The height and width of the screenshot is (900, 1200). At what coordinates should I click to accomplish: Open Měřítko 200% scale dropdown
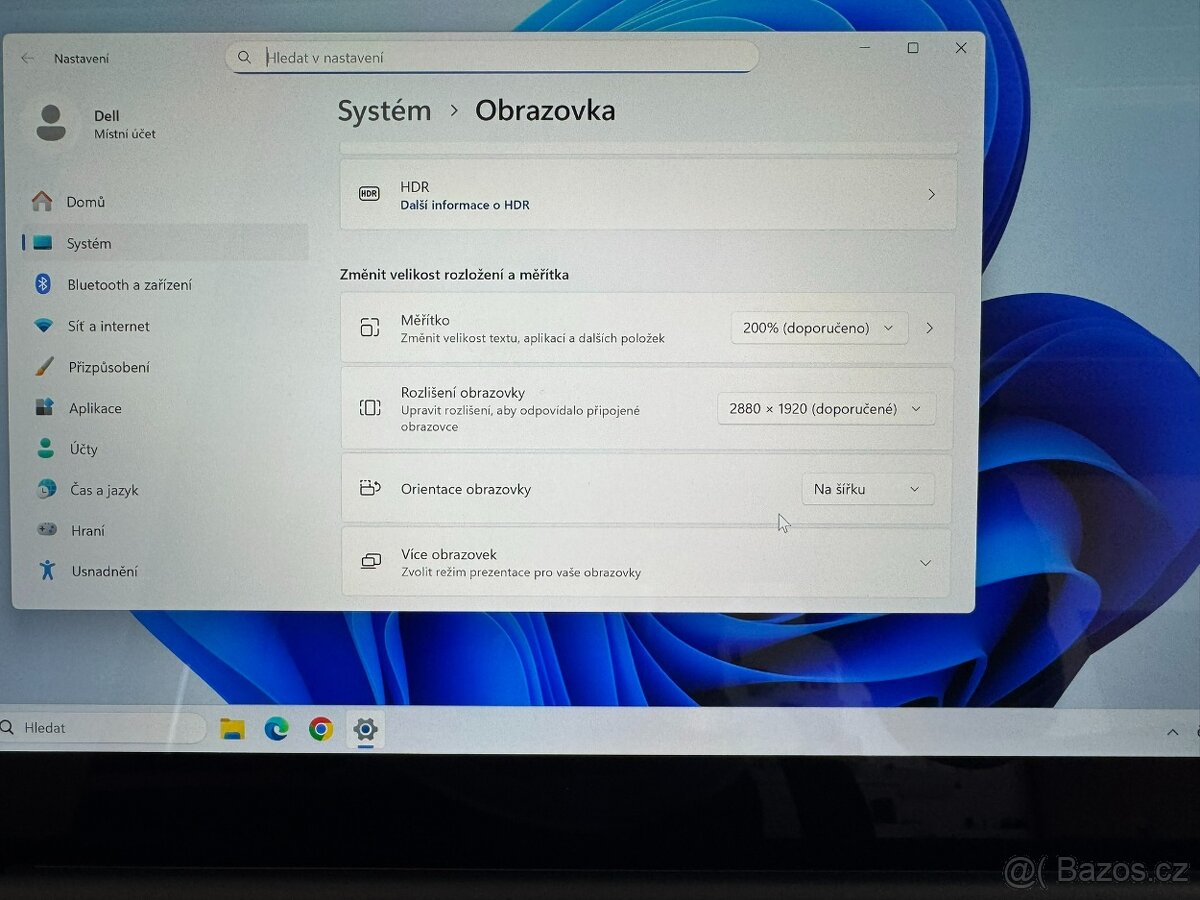pos(819,328)
